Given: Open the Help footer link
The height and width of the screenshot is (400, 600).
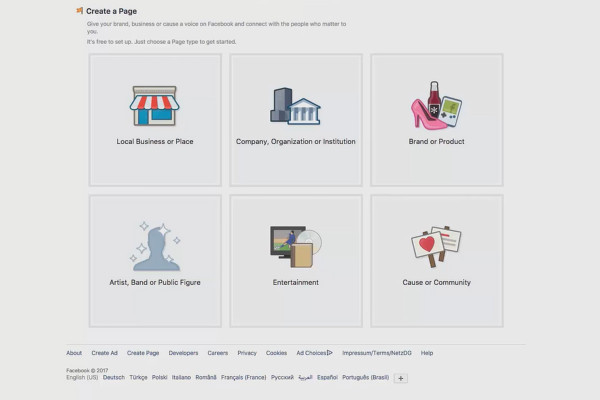Looking at the screenshot, I should pos(427,353).
